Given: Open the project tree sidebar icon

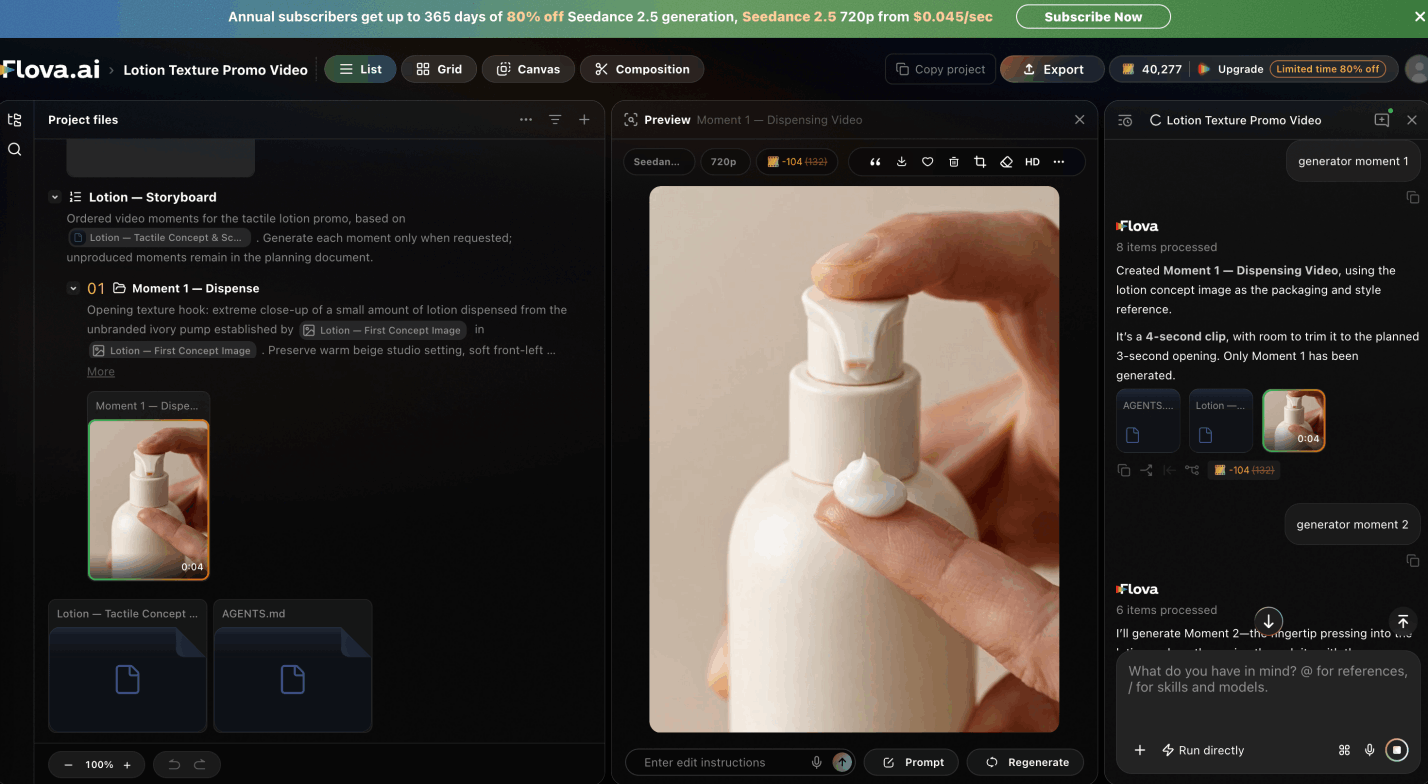Looking at the screenshot, I should coord(14,120).
